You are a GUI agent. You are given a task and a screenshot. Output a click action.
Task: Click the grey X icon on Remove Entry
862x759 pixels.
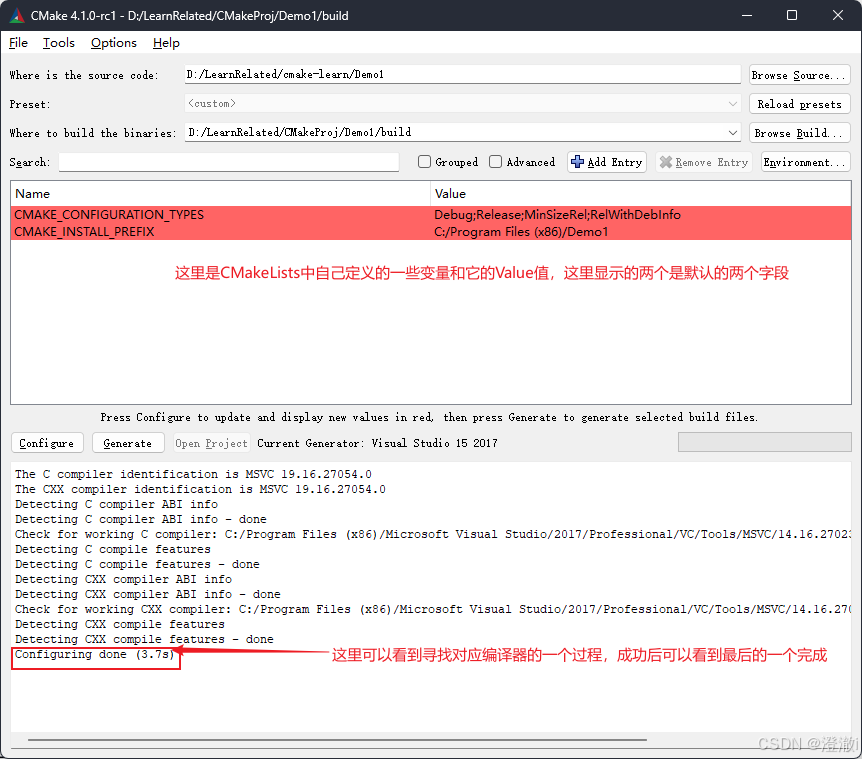(x=666, y=162)
